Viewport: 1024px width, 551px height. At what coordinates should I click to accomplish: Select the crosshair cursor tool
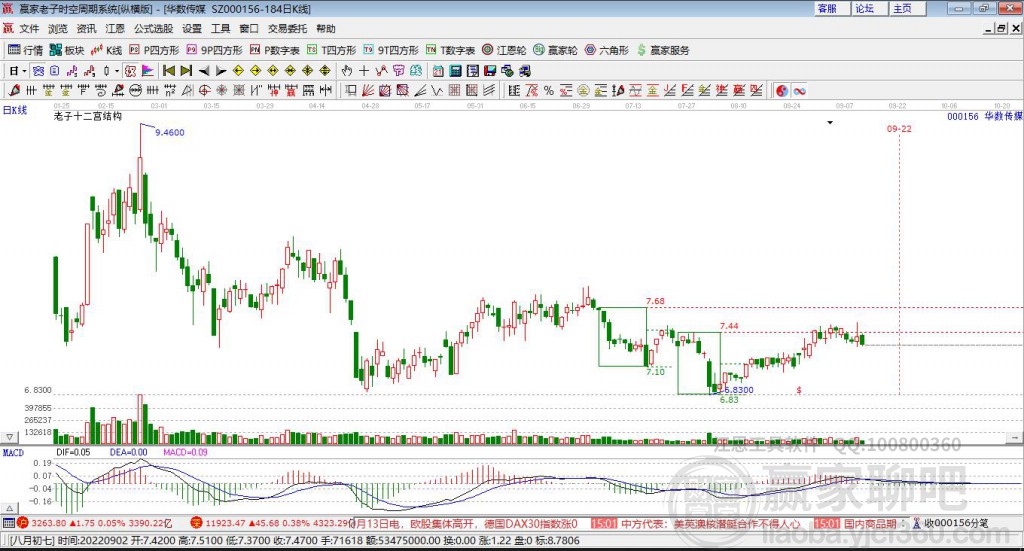[364, 71]
